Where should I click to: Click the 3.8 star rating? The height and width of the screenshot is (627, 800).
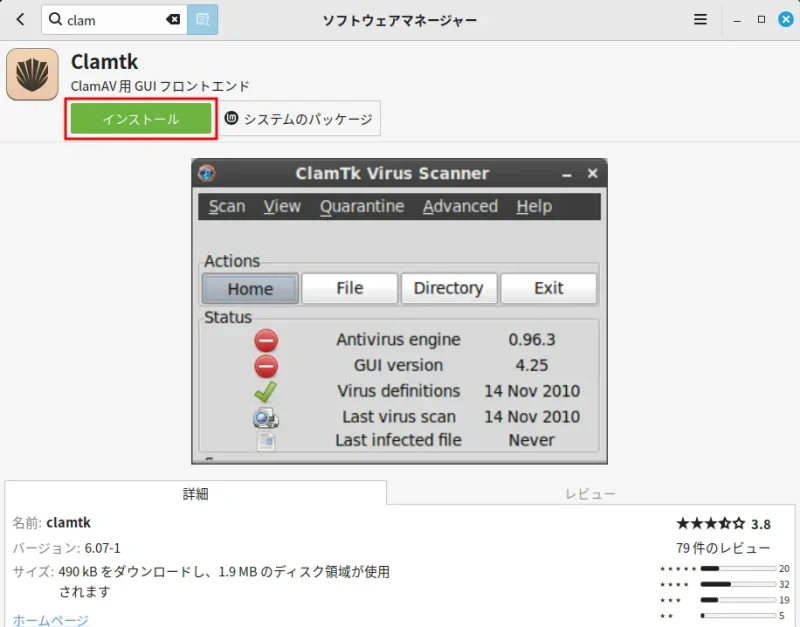tap(723, 524)
